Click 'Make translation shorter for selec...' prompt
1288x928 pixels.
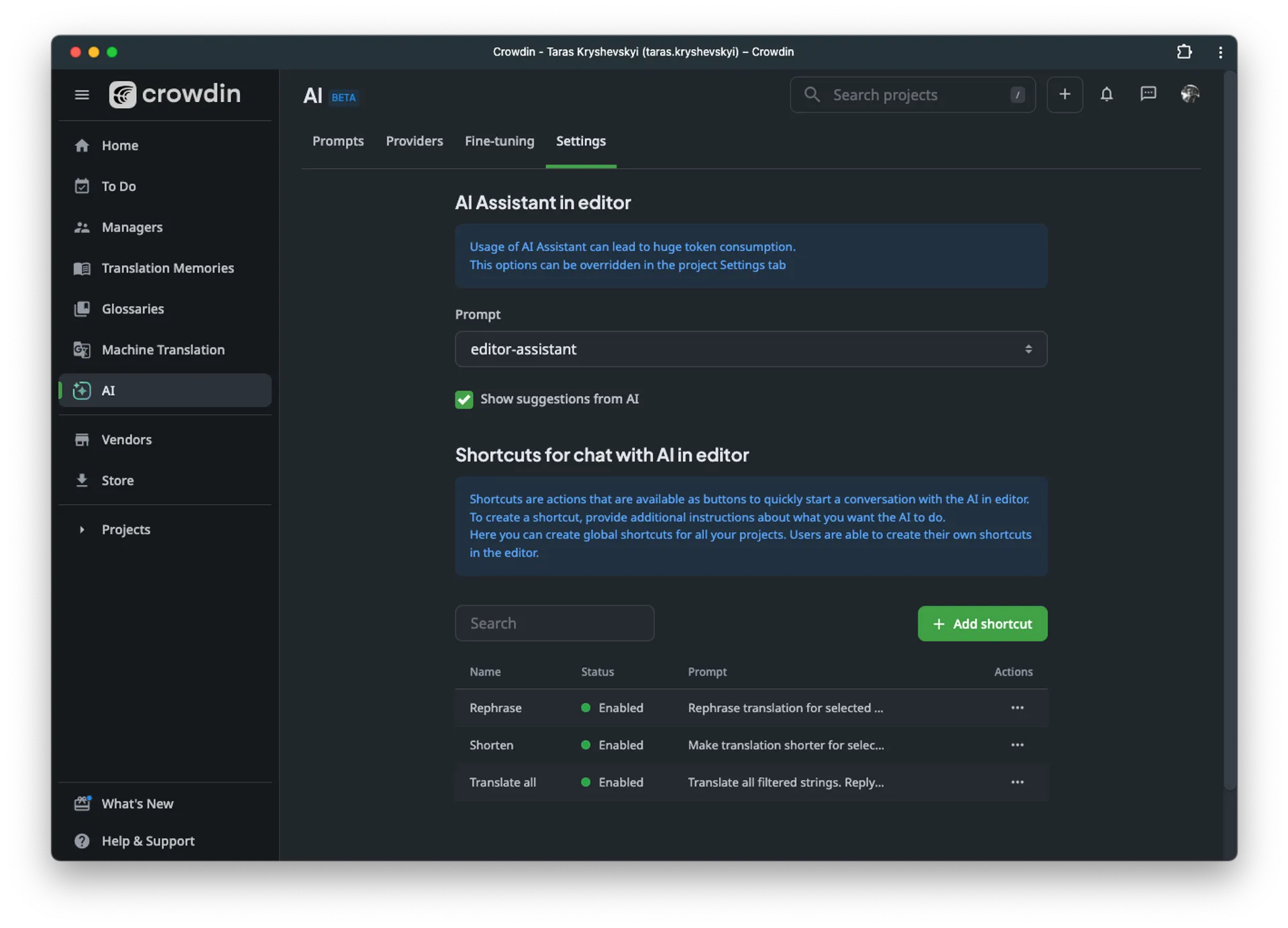pos(786,745)
